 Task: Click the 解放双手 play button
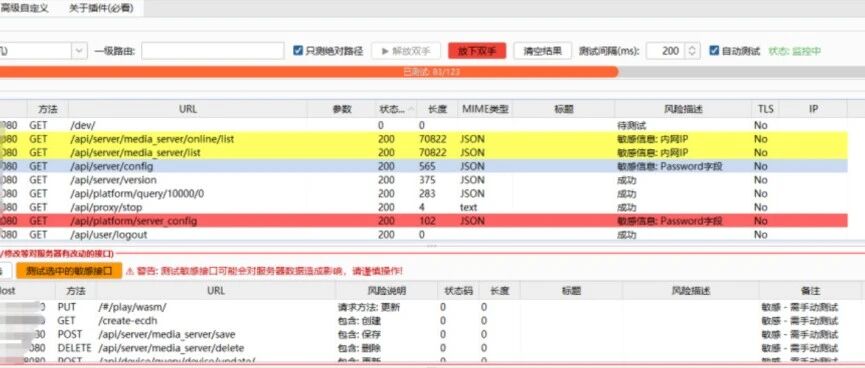(x=406, y=51)
